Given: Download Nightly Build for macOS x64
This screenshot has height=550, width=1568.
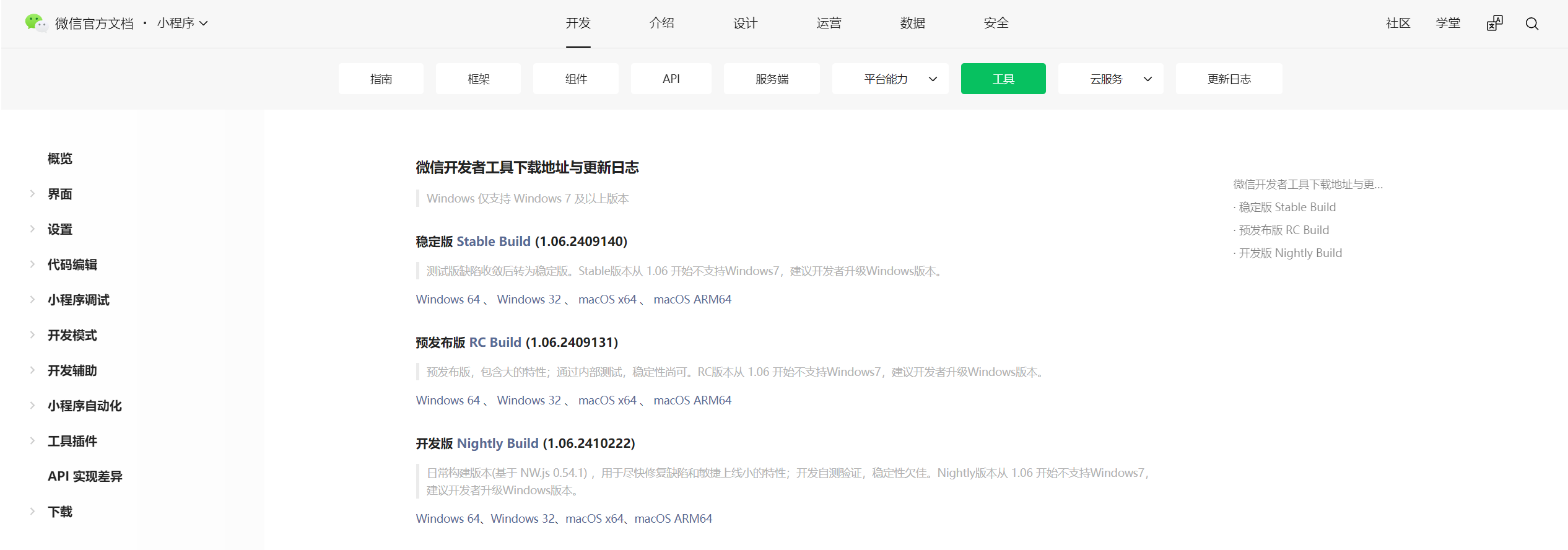Looking at the screenshot, I should 595,518.
